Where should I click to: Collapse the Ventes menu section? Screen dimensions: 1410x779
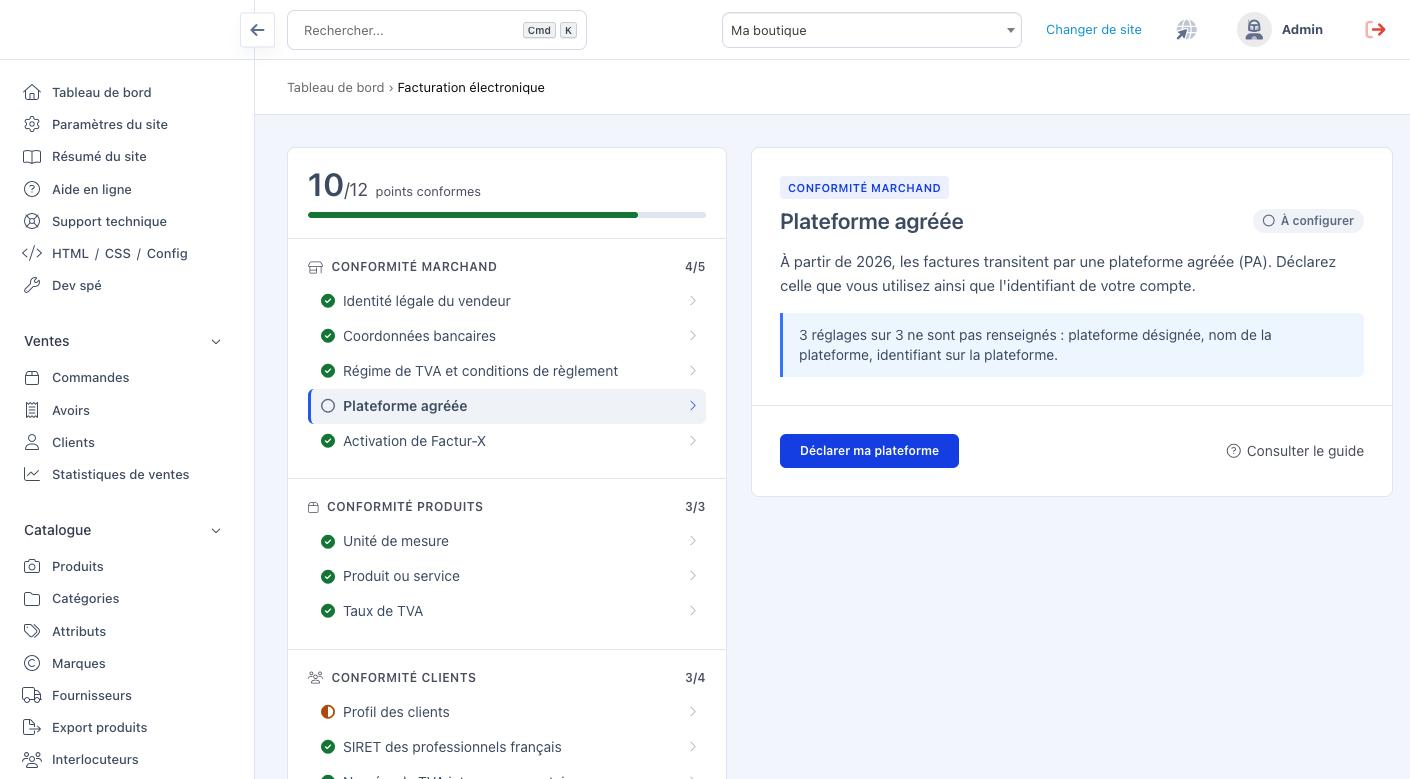coord(216,341)
